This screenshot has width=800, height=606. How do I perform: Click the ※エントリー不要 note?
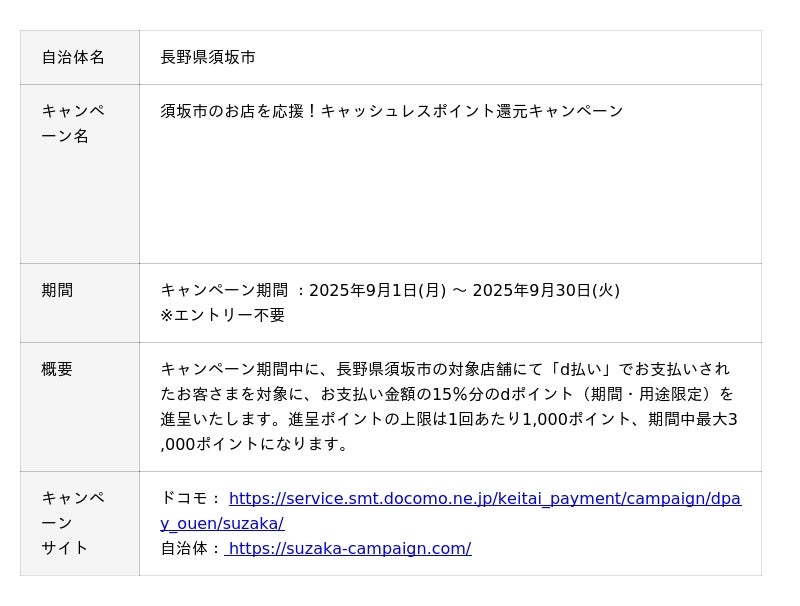222,315
